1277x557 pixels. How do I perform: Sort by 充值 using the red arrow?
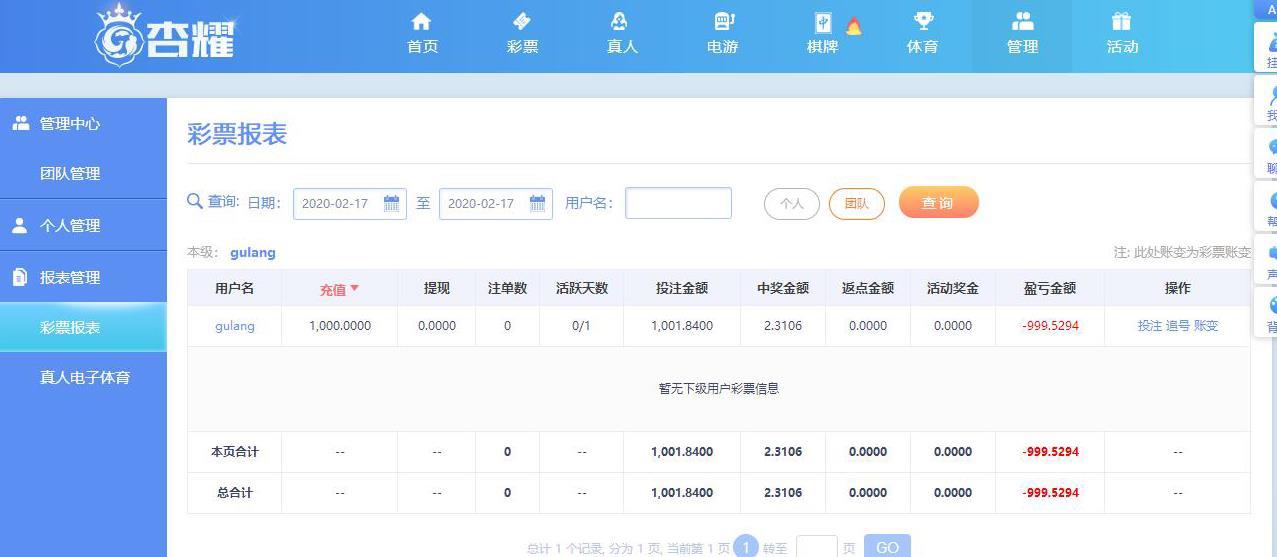(354, 288)
